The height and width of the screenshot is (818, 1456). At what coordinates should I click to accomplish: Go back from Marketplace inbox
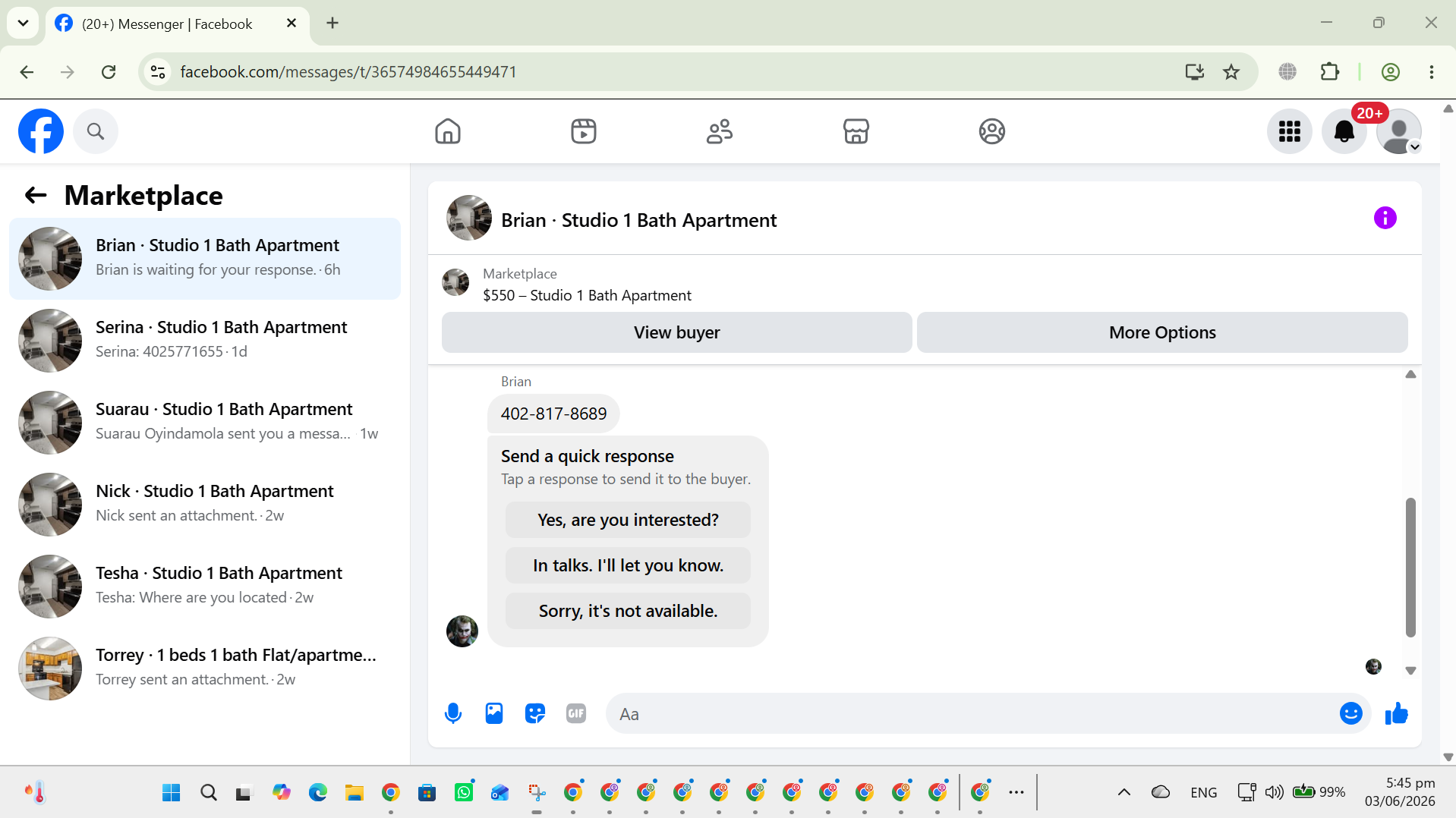tap(36, 196)
